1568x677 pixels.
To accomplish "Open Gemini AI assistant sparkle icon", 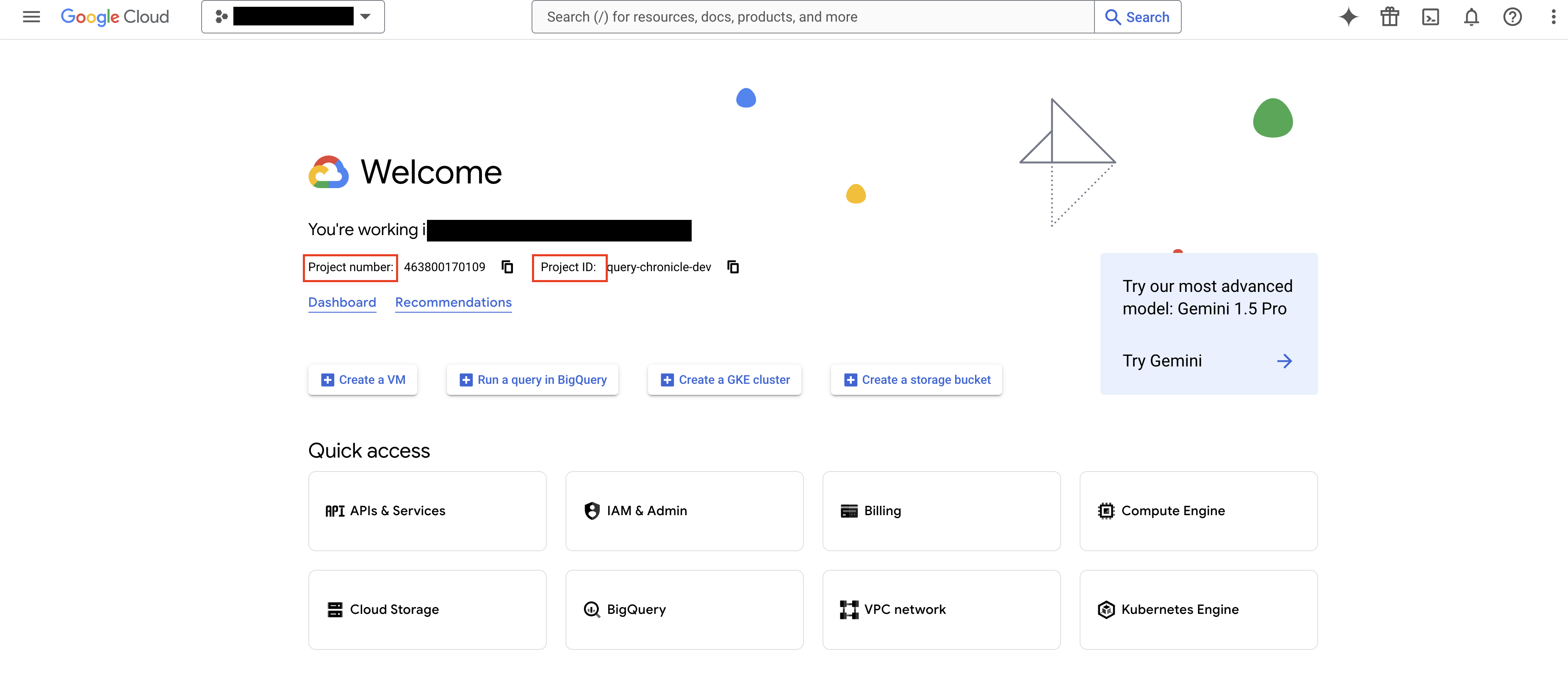I will coord(1348,17).
